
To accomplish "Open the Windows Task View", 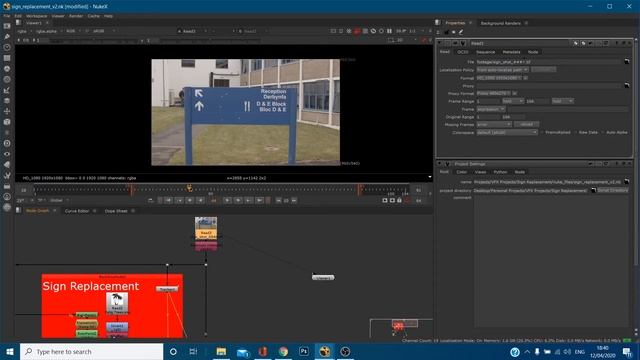I will [x=193, y=351].
